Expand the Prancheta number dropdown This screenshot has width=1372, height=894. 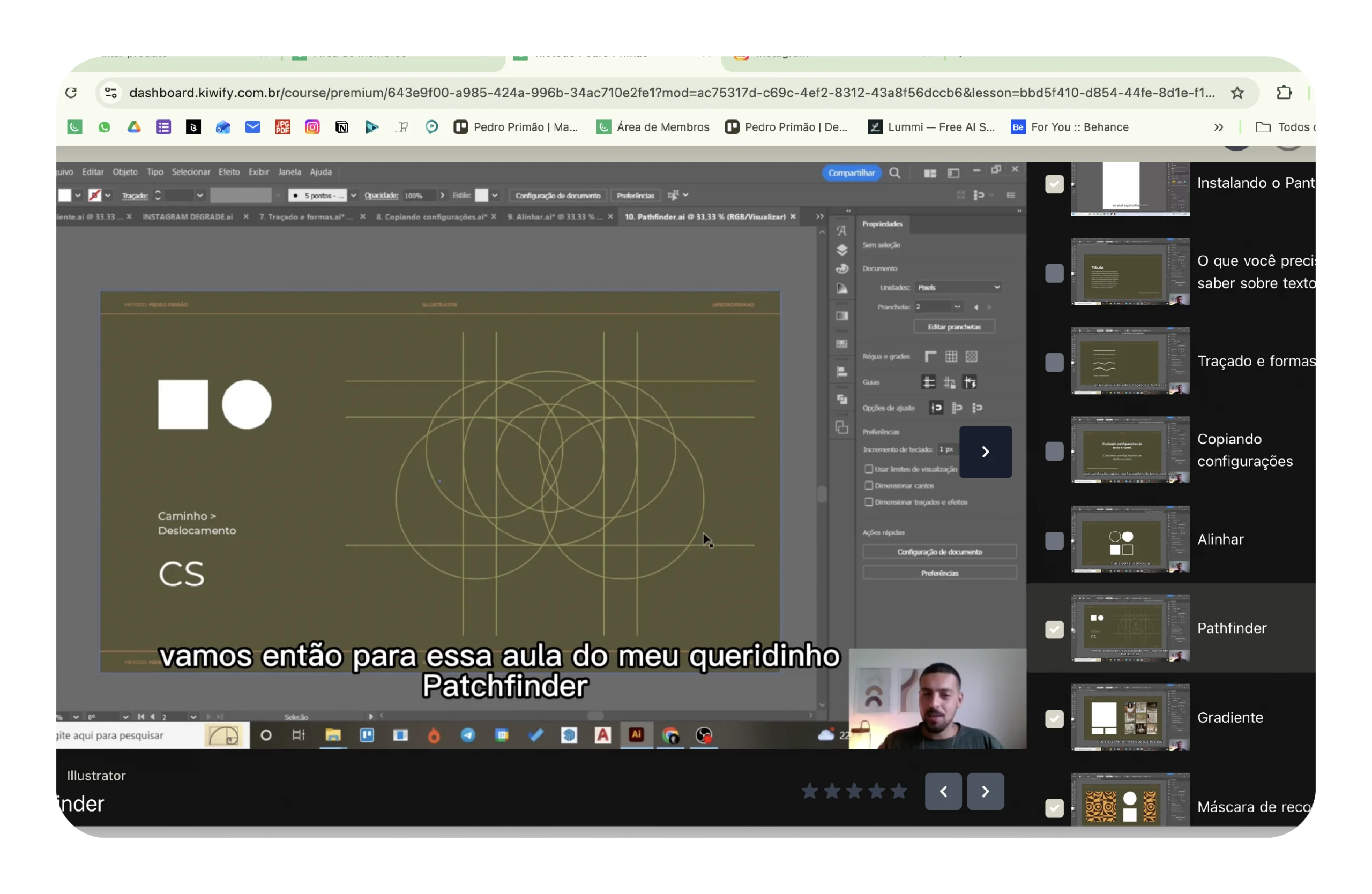(x=958, y=307)
